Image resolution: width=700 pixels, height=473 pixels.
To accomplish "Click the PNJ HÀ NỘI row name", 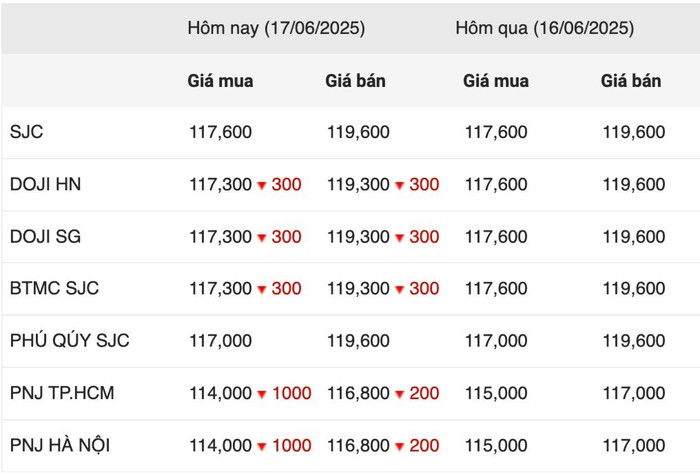I will pyautogui.click(x=60, y=445).
